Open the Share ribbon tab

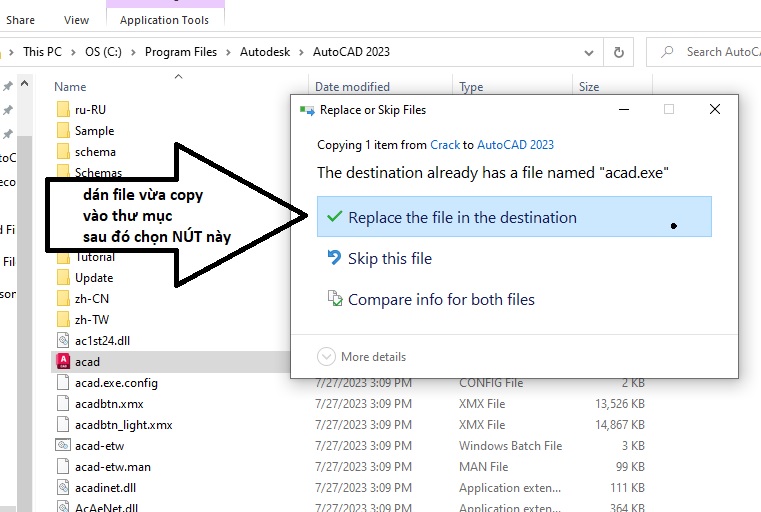click(x=20, y=19)
